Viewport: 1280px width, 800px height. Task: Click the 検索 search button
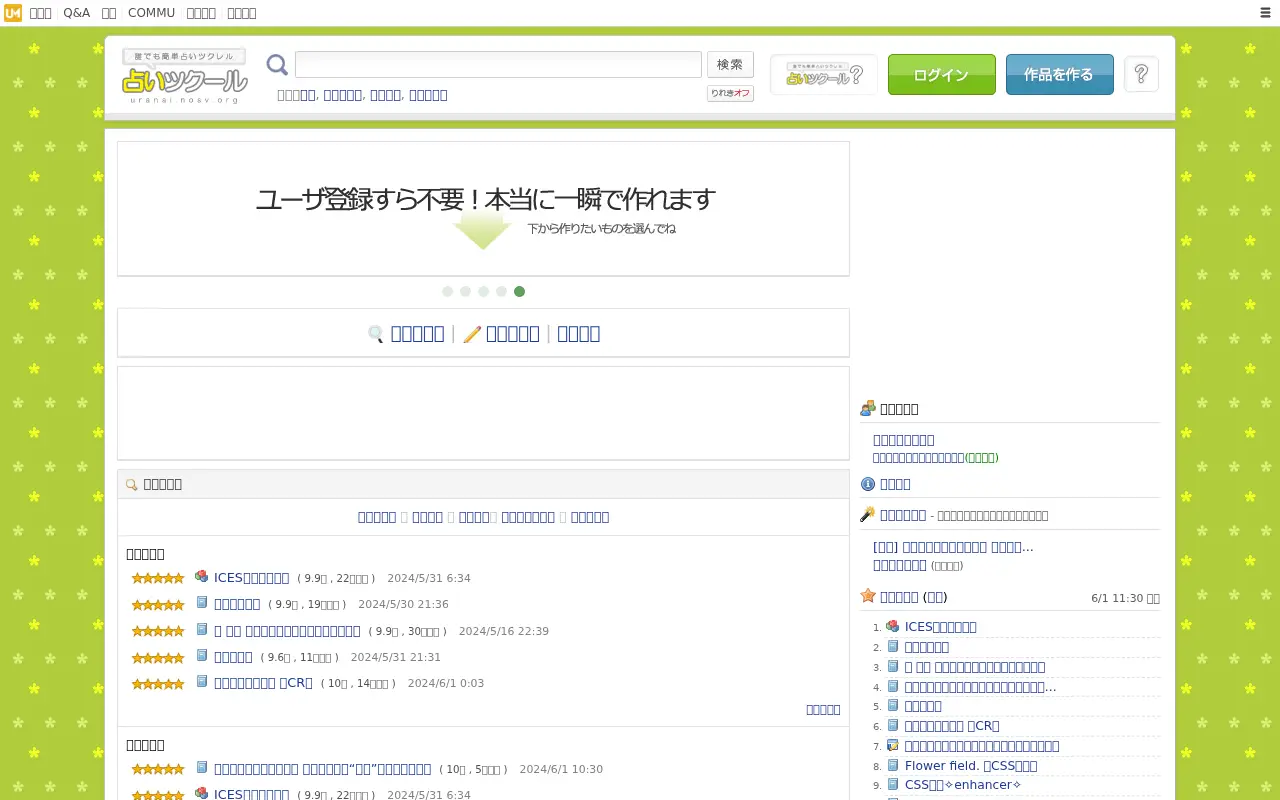[x=730, y=65]
